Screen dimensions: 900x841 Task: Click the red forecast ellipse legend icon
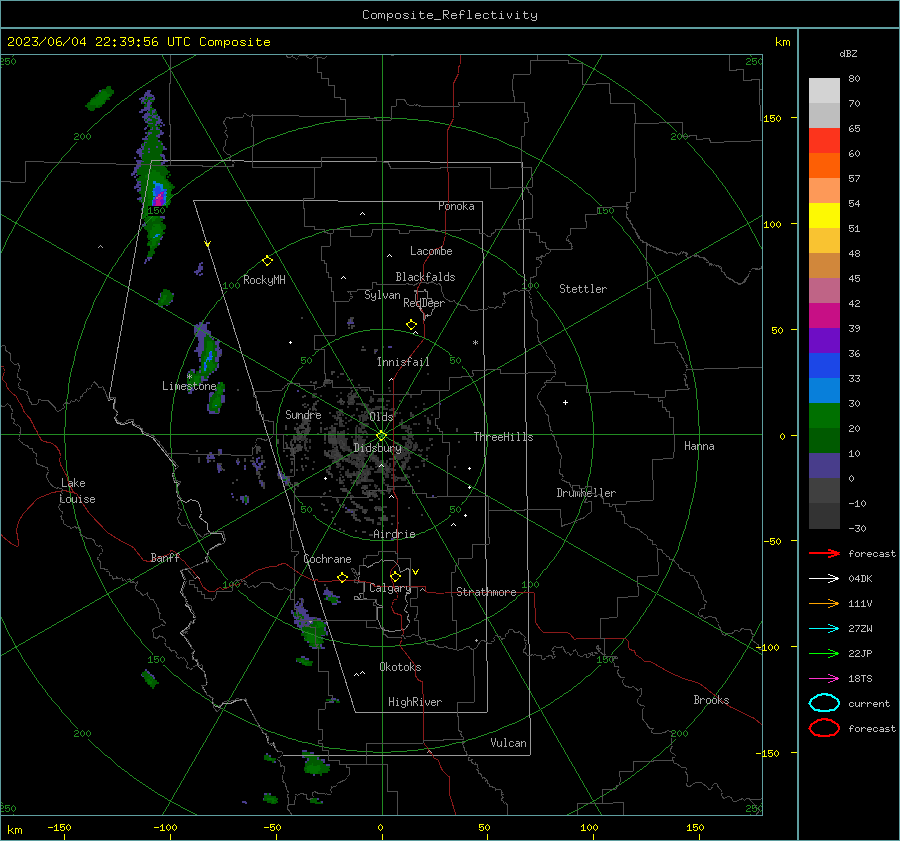(824, 728)
